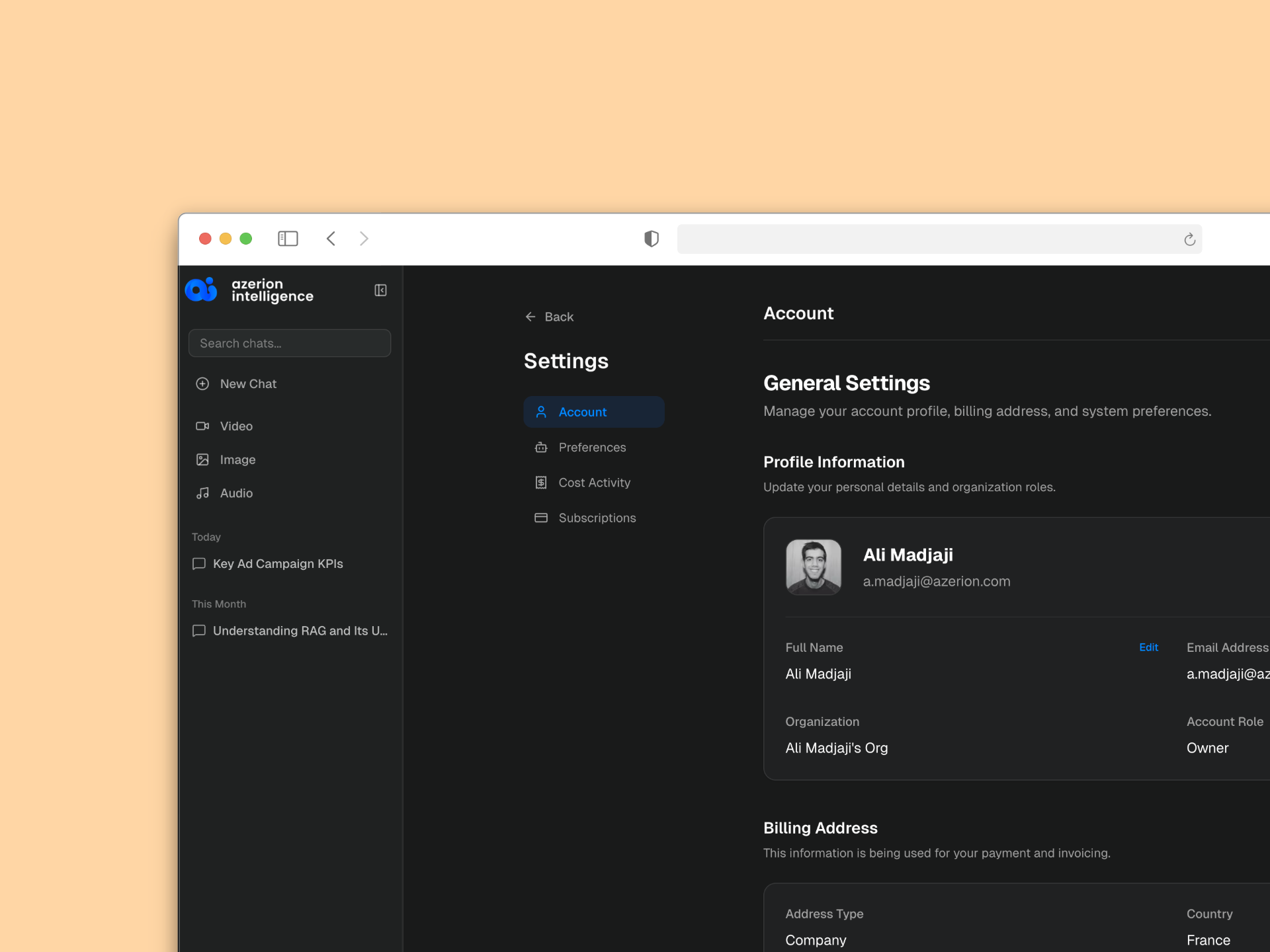Click the Search chats input field
Screen dimensions: 1270x952
point(289,343)
